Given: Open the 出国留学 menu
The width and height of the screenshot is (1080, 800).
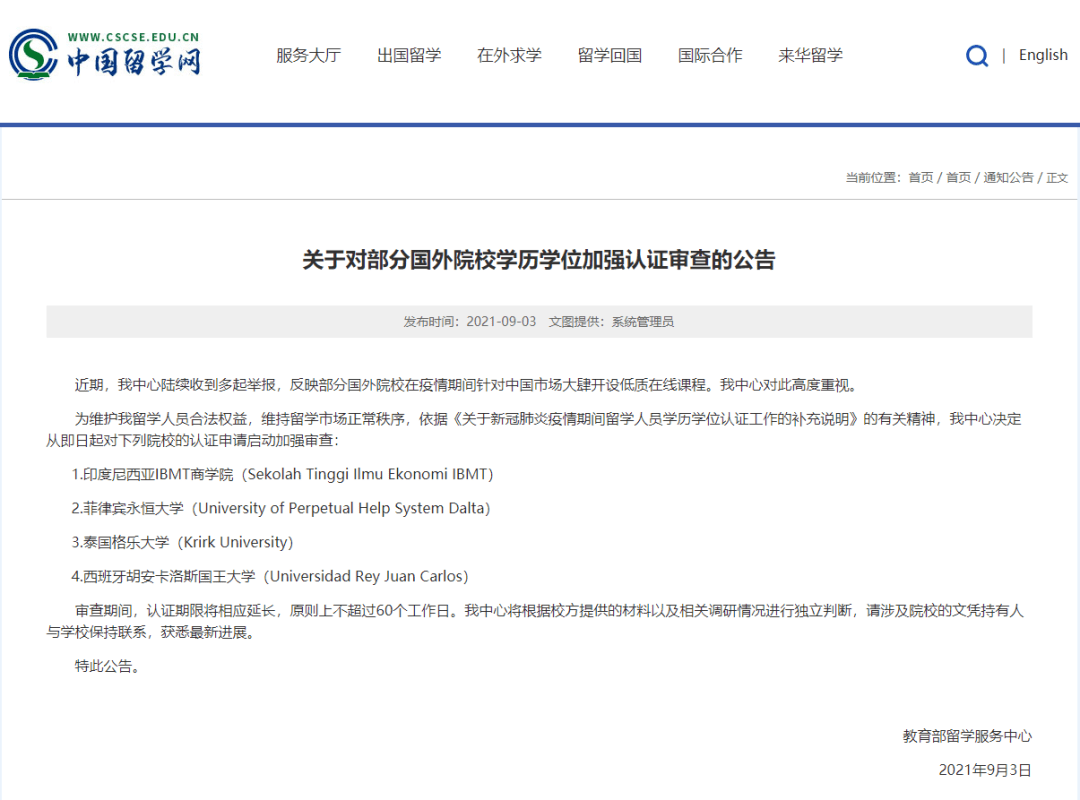Looking at the screenshot, I should point(408,55).
